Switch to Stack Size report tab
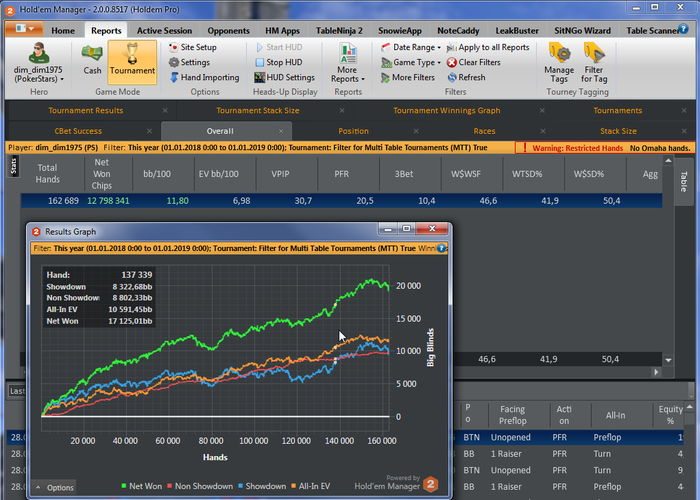Image resolution: width=700 pixels, height=500 pixels. click(x=618, y=131)
